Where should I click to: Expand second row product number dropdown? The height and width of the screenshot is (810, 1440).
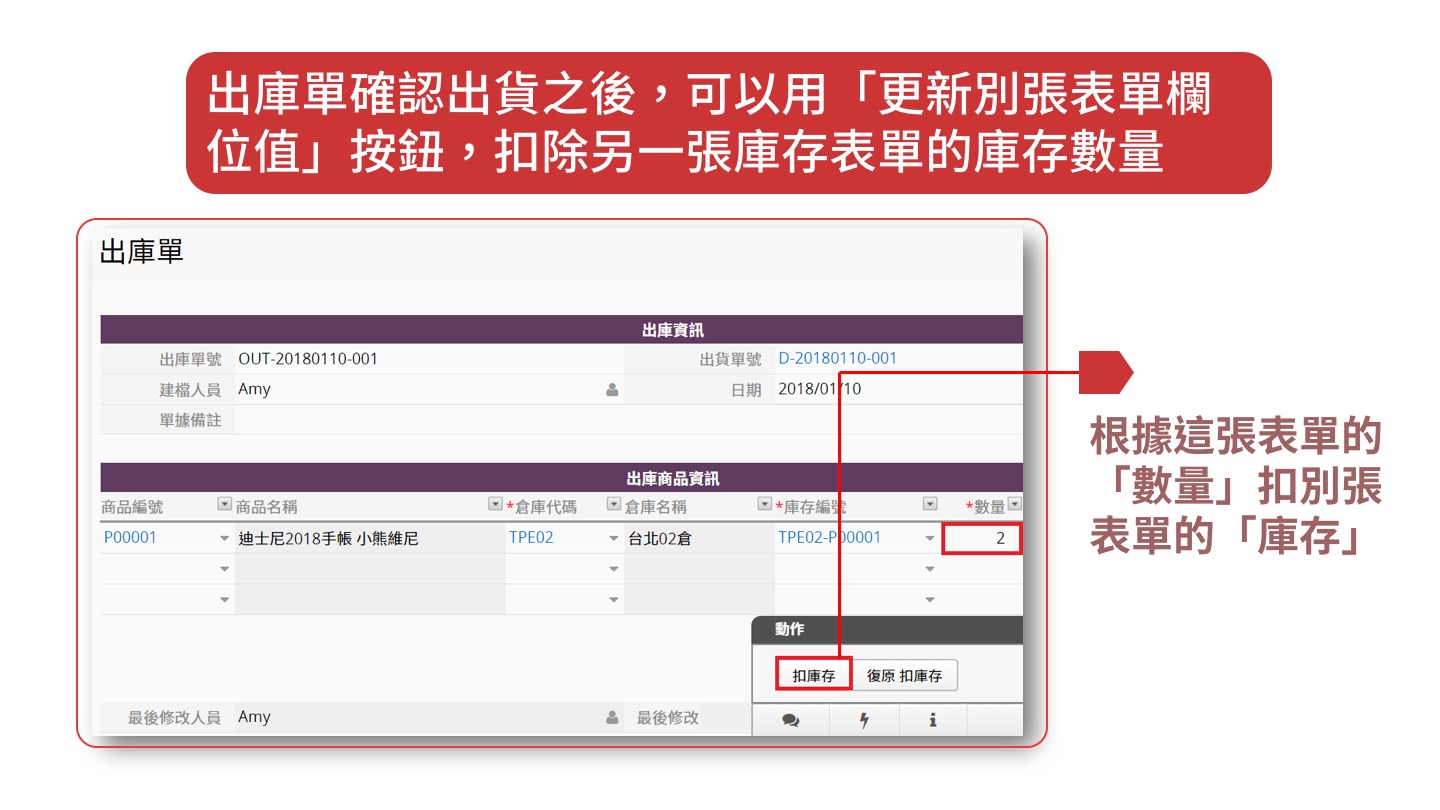[224, 569]
